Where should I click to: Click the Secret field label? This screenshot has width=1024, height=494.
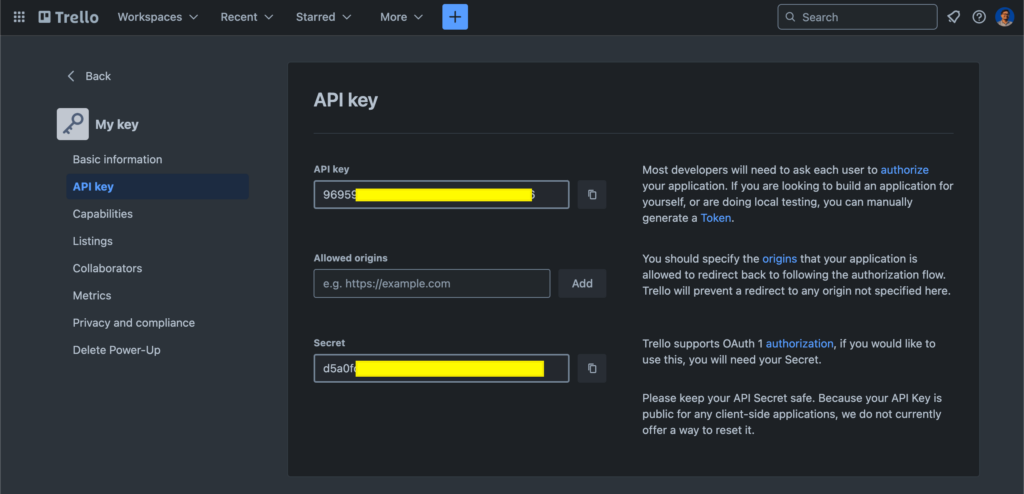pos(329,343)
